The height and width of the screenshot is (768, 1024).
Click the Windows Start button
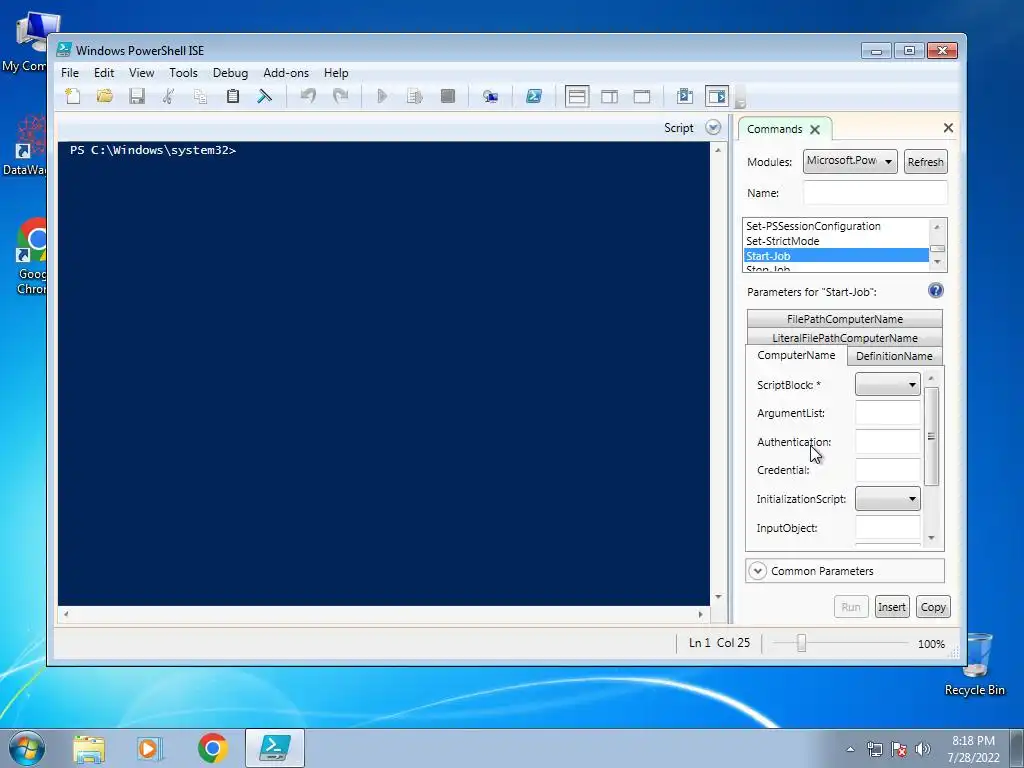coord(26,748)
